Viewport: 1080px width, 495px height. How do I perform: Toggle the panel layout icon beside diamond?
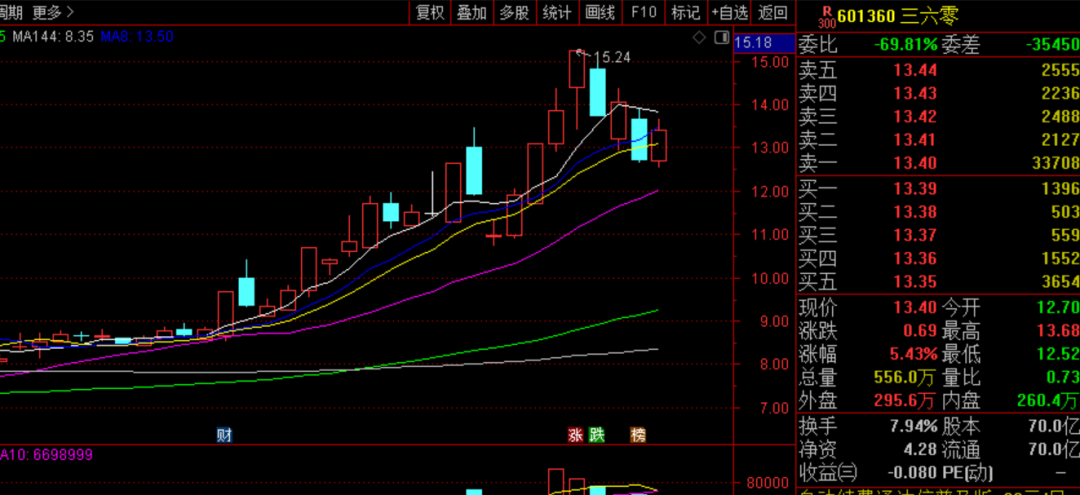point(719,38)
